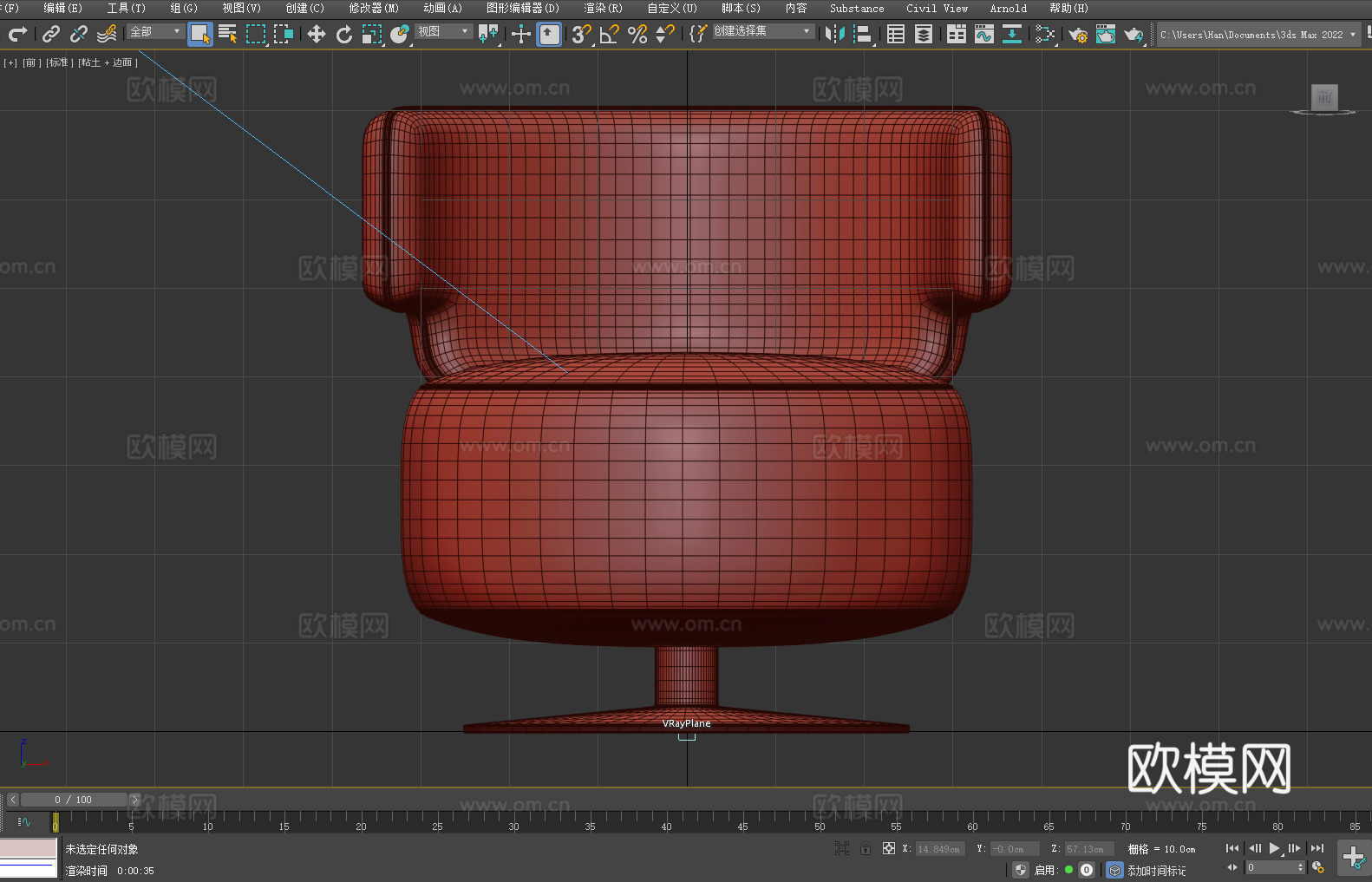Toggle Angle Snap
The image size is (1372, 882).
(x=610, y=34)
